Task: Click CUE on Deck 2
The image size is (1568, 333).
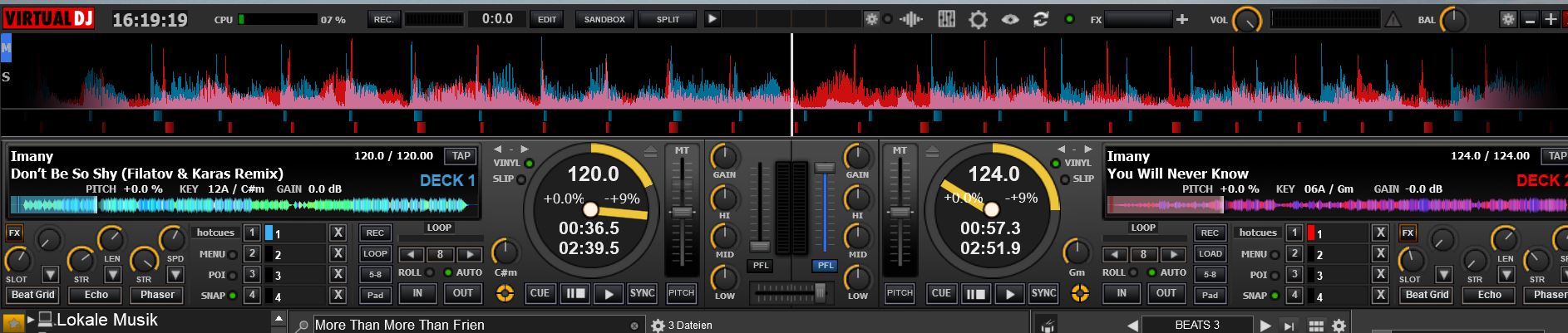Action: pos(941,293)
